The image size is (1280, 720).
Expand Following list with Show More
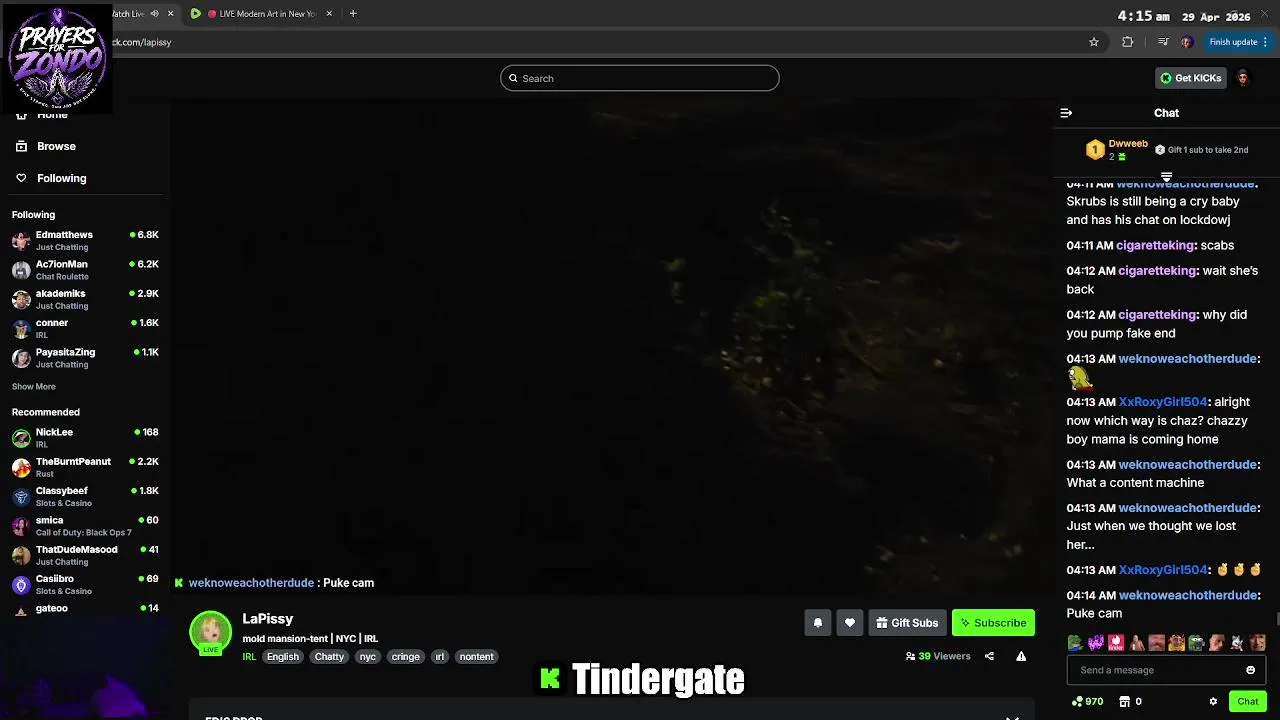tap(34, 387)
